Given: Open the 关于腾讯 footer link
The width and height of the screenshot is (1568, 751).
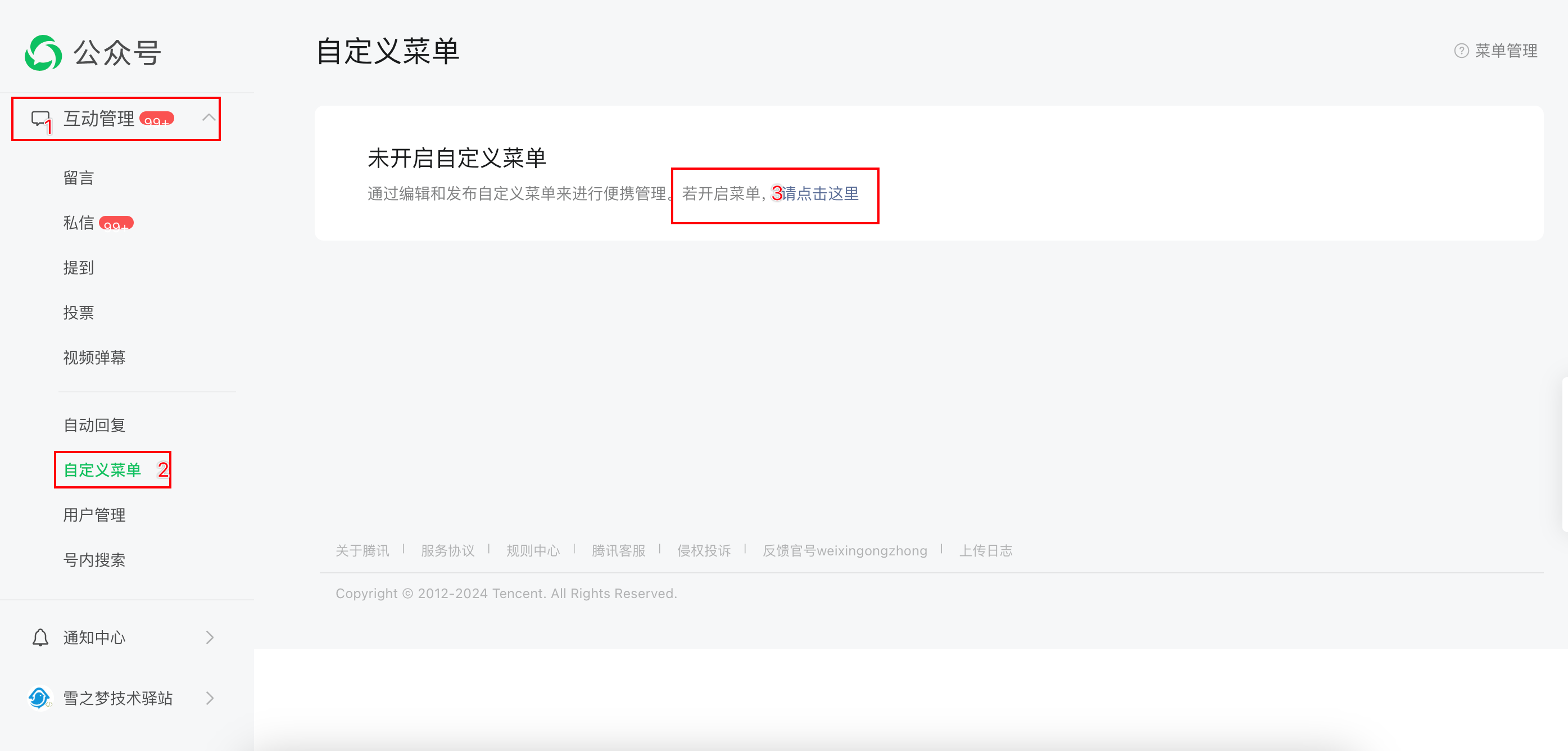Looking at the screenshot, I should [x=362, y=551].
